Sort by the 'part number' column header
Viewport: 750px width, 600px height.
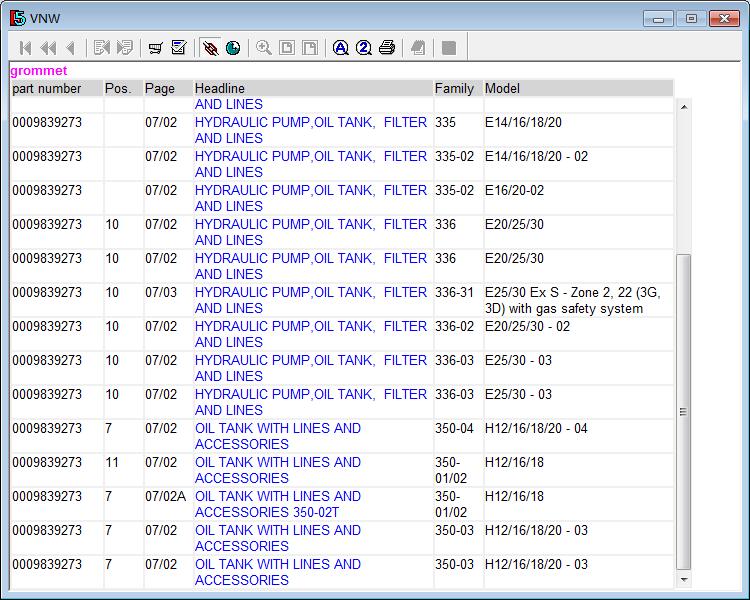click(56, 89)
